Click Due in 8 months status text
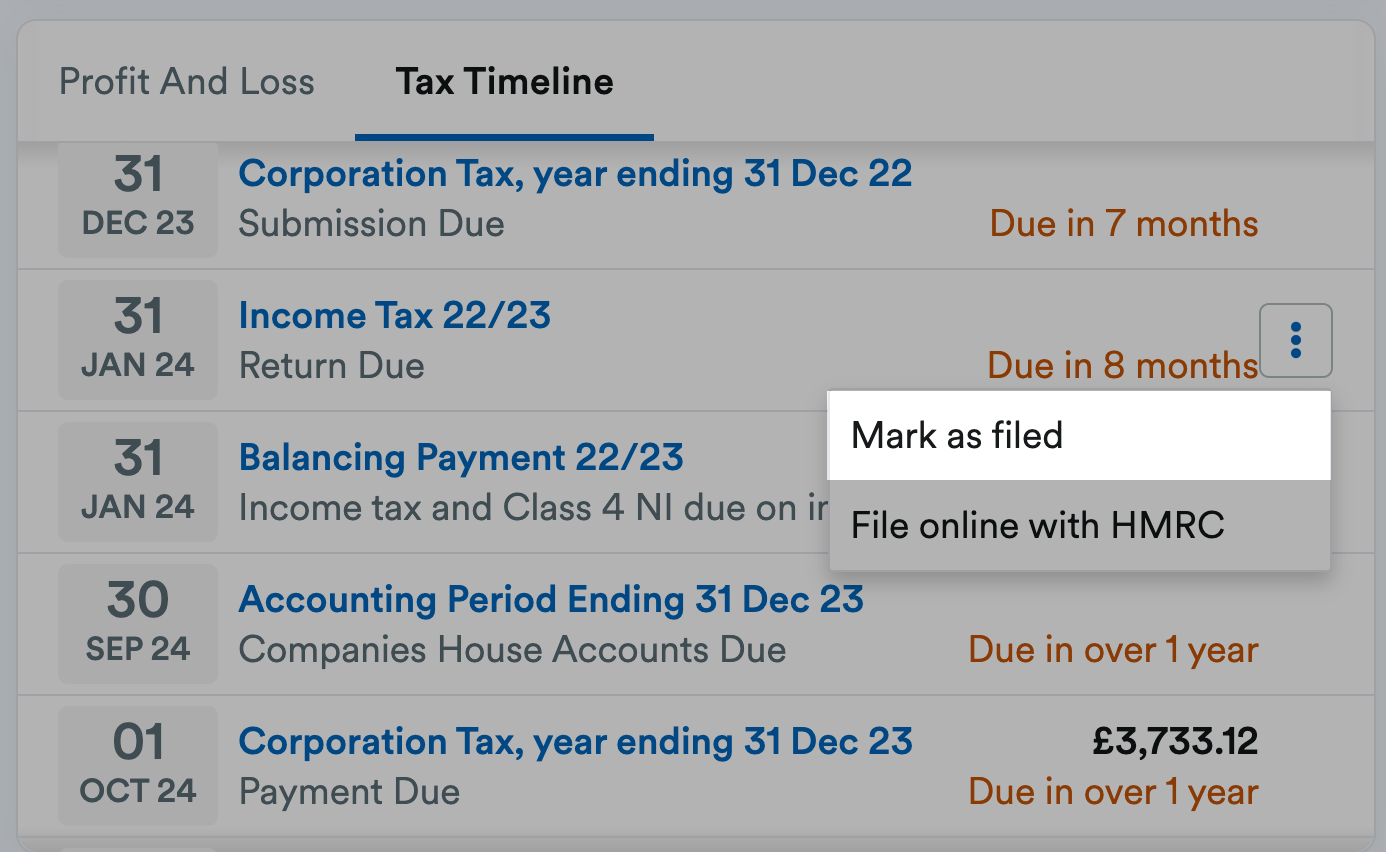Screen dimensions: 1386x852 1122,366
